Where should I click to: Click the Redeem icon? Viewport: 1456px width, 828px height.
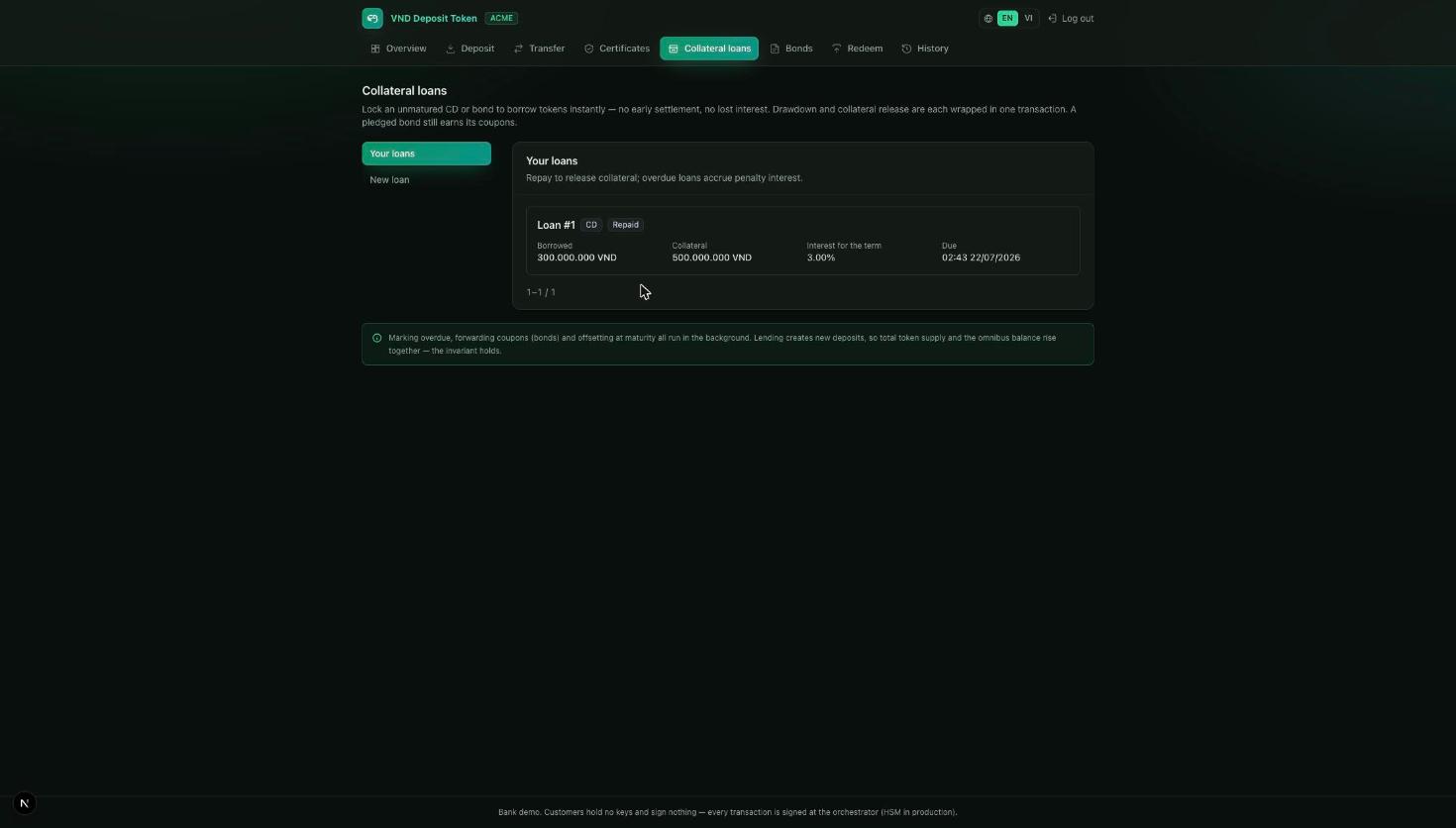point(836,49)
